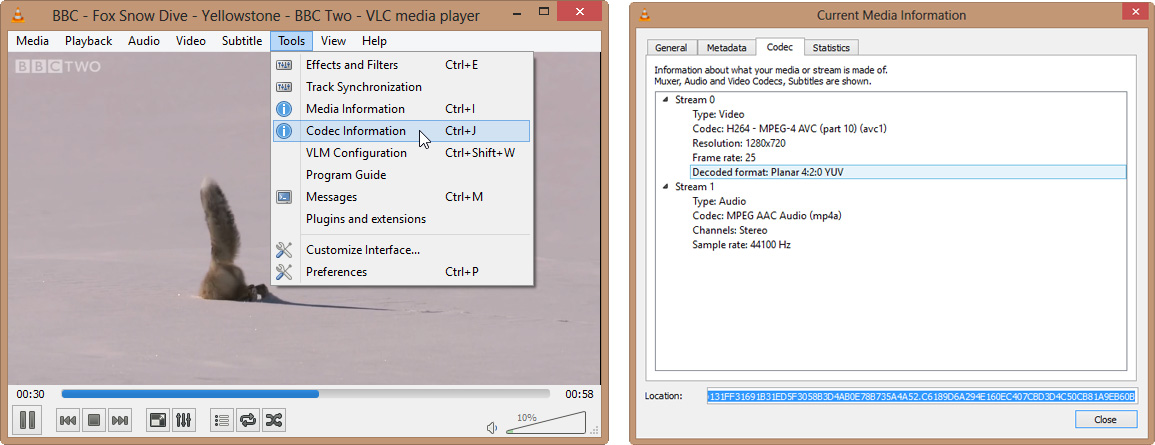This screenshot has width=1155, height=445.
Task: Choose Customize Interface menu entry
Action: click(x=401, y=250)
